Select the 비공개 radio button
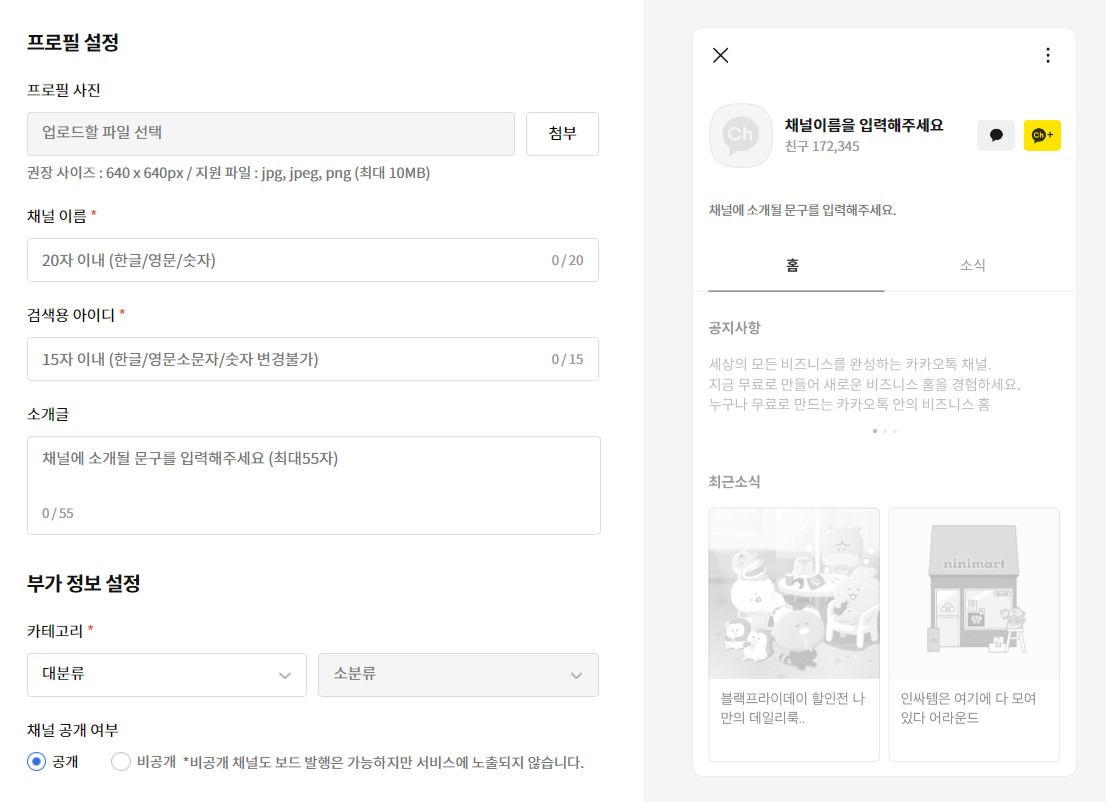Image resolution: width=1106 pixels, height=802 pixels. 121,762
